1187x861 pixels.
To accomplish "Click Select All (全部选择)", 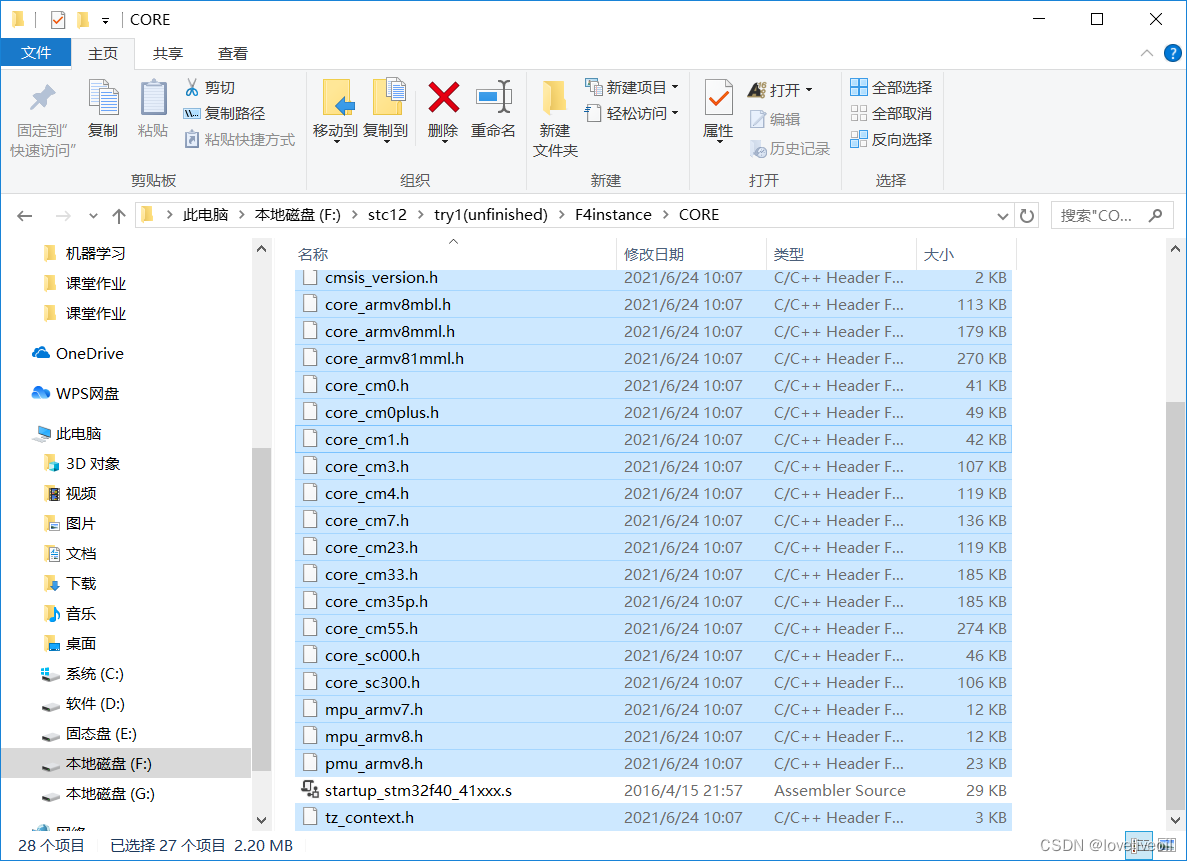I will [x=891, y=87].
